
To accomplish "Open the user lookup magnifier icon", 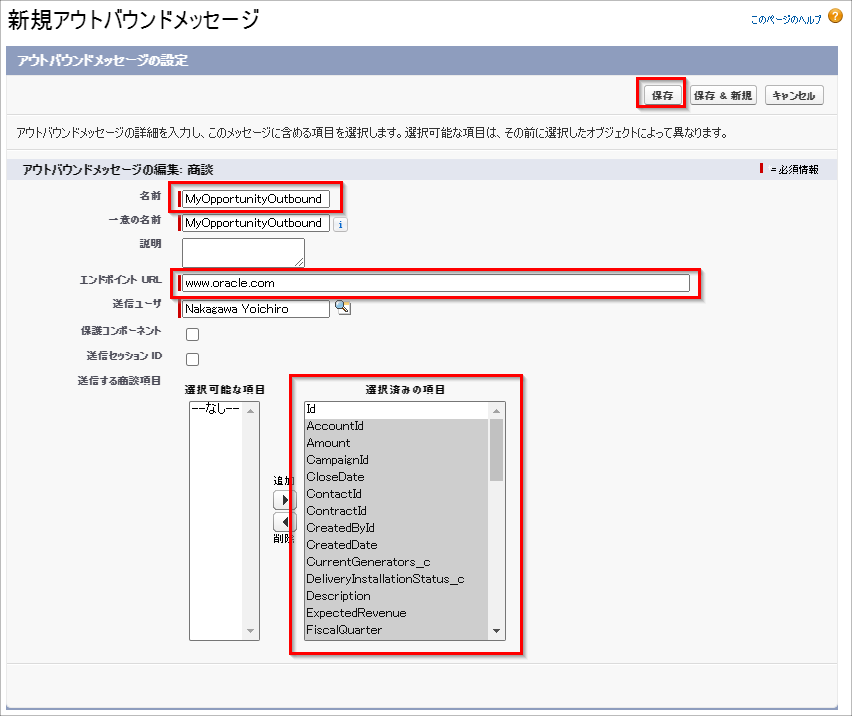I will [342, 308].
